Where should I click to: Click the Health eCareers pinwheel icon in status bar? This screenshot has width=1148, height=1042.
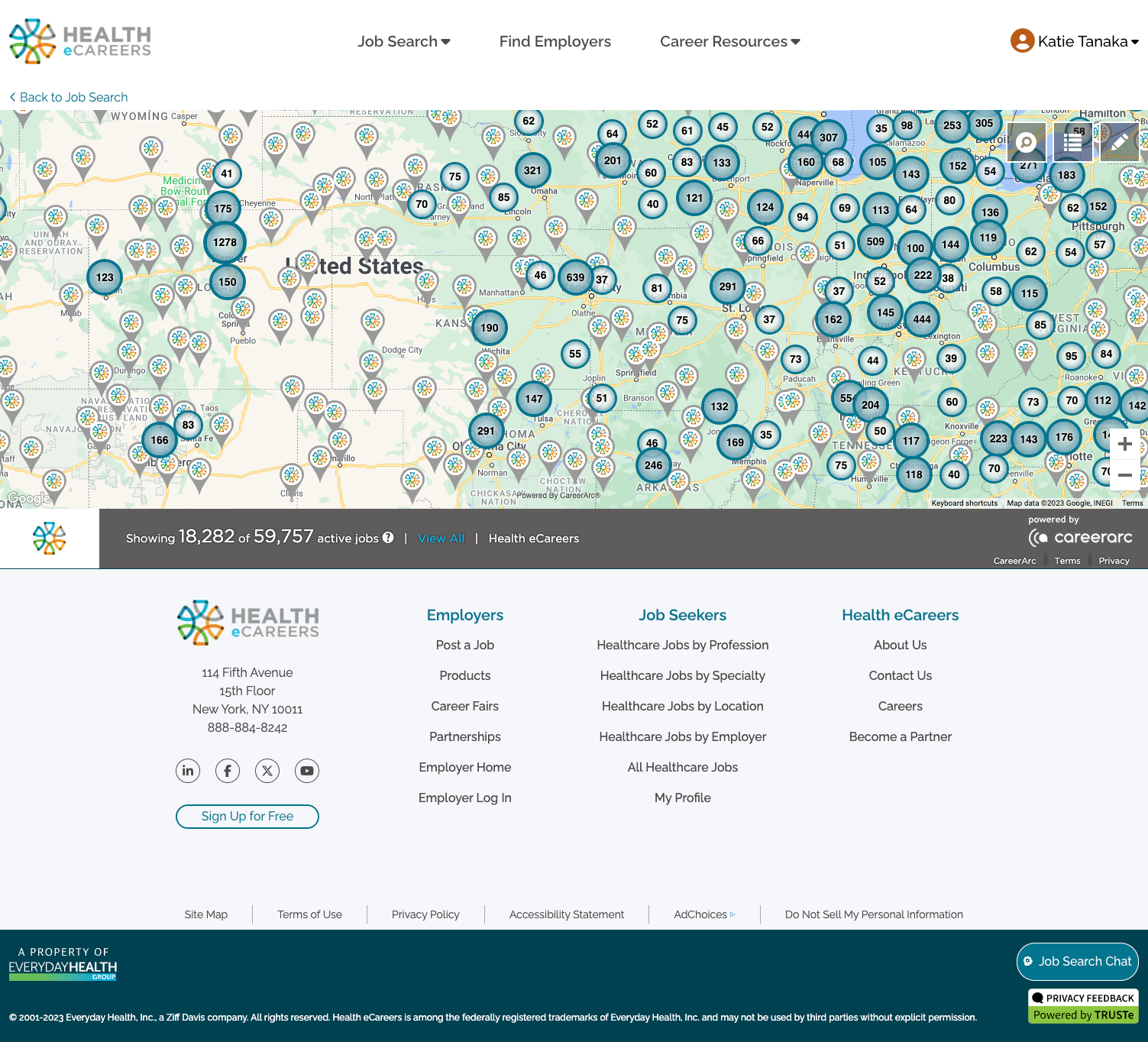point(50,539)
